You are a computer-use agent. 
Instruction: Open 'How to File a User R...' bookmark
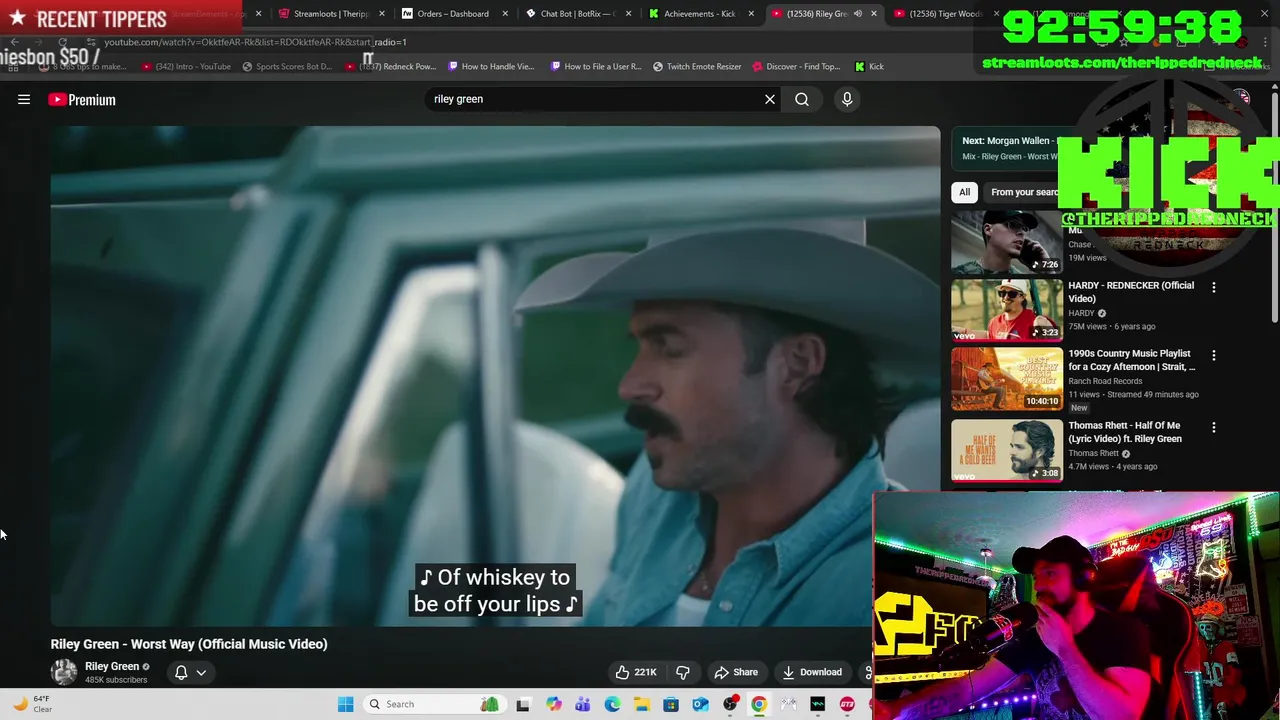coord(596,67)
